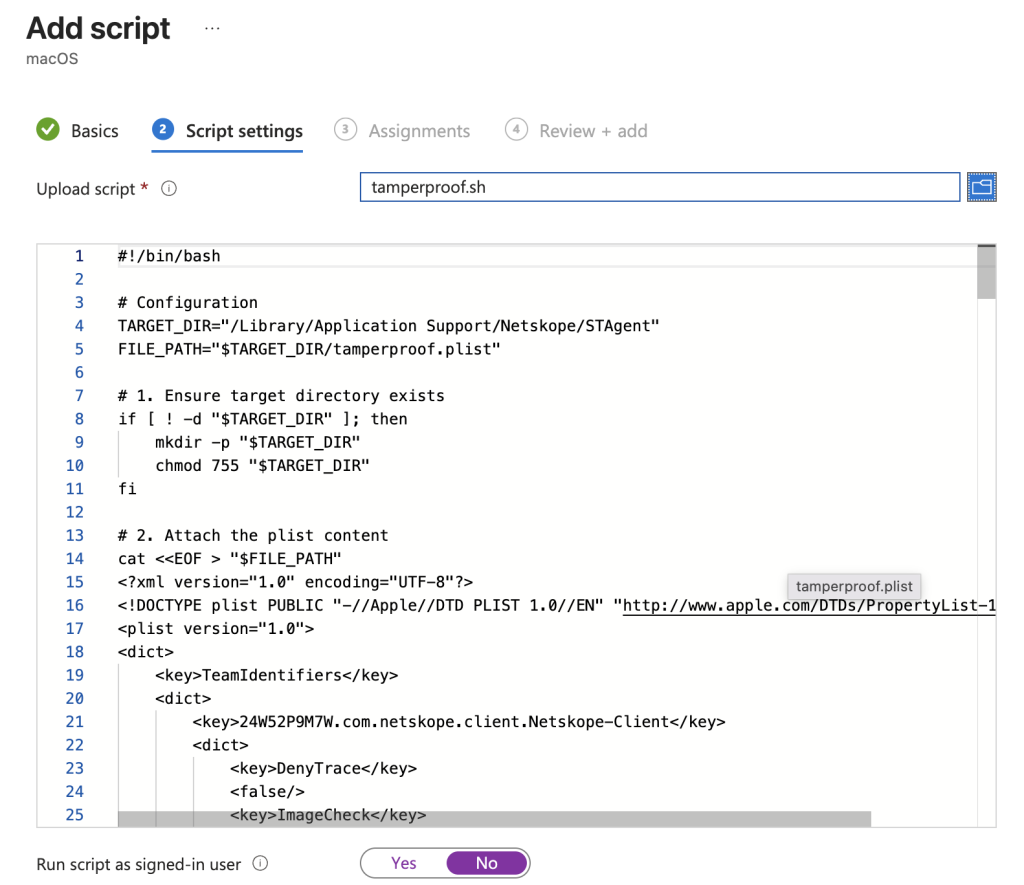Click the 24W52P9M7W.com.netskope.client key line
Image resolution: width=1024 pixels, height=885 pixels.
[458, 722]
